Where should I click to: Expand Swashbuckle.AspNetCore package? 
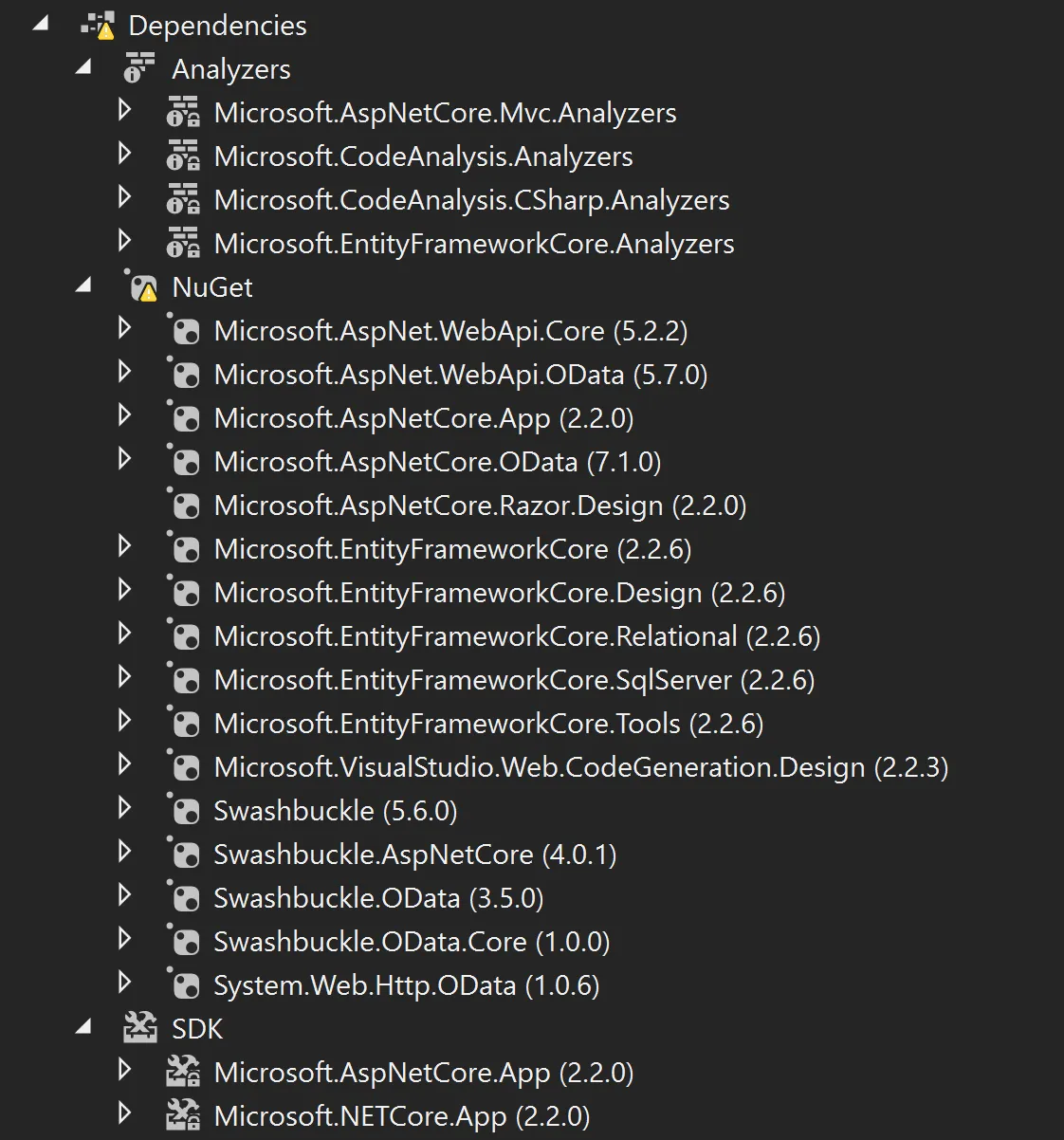[124, 852]
